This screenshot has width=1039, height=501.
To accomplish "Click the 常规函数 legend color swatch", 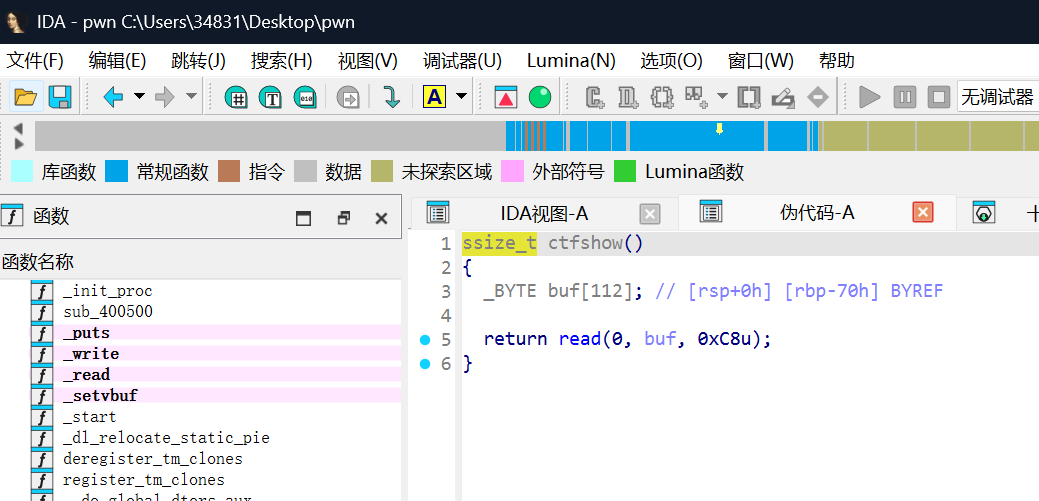I will (x=117, y=172).
